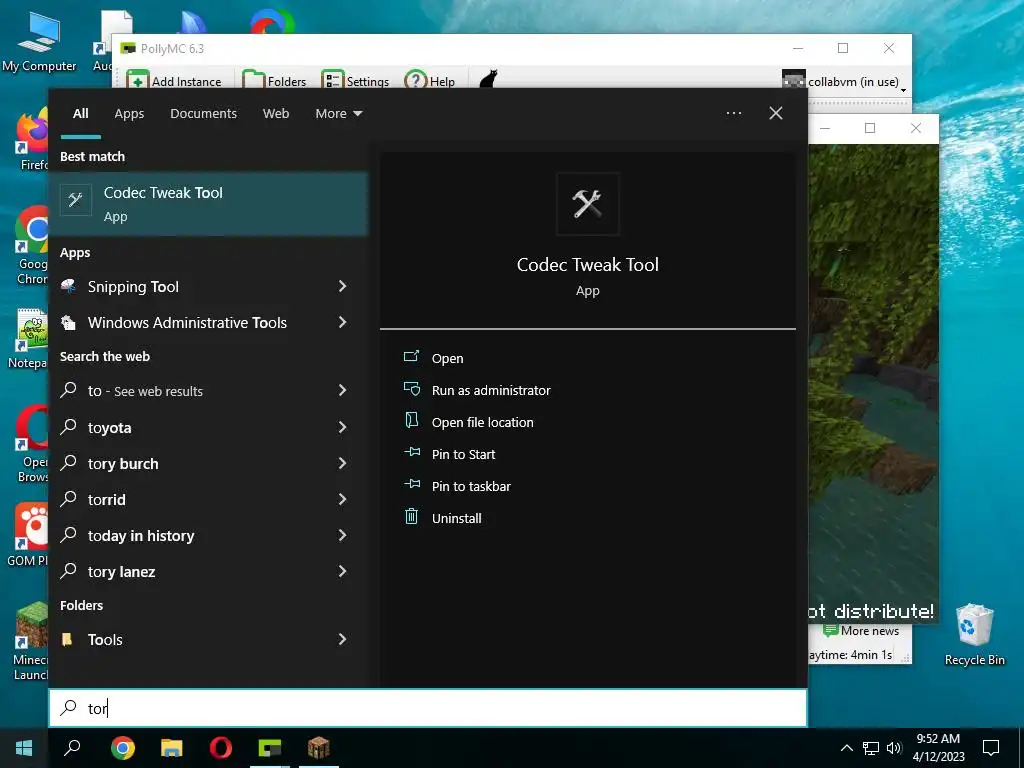The width and height of the screenshot is (1024, 768).
Task: Click the Run as administrator shield icon
Action: [x=412, y=389]
